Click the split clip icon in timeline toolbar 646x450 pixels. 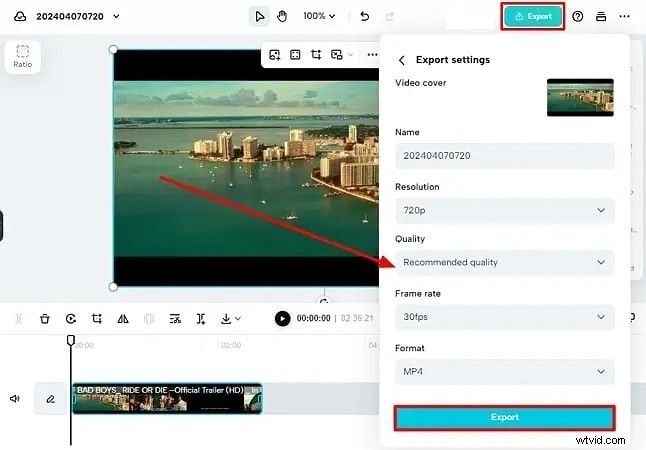(19, 319)
